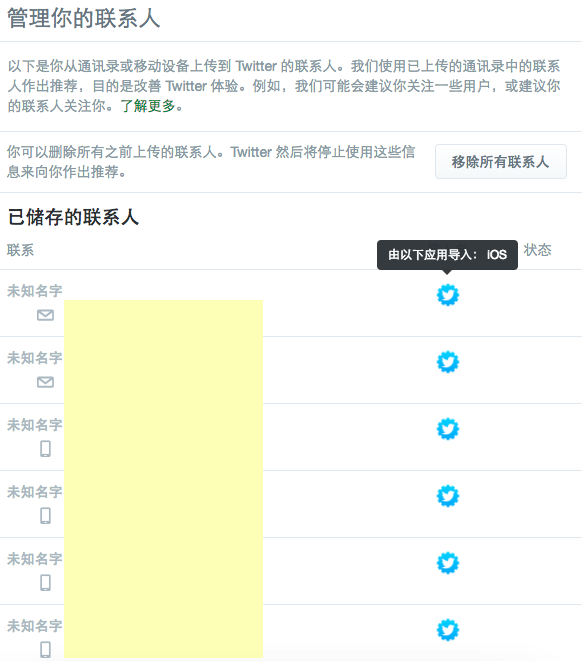Click the third row's Twitter badge icon
The width and height of the screenshot is (582, 661).
[448, 429]
